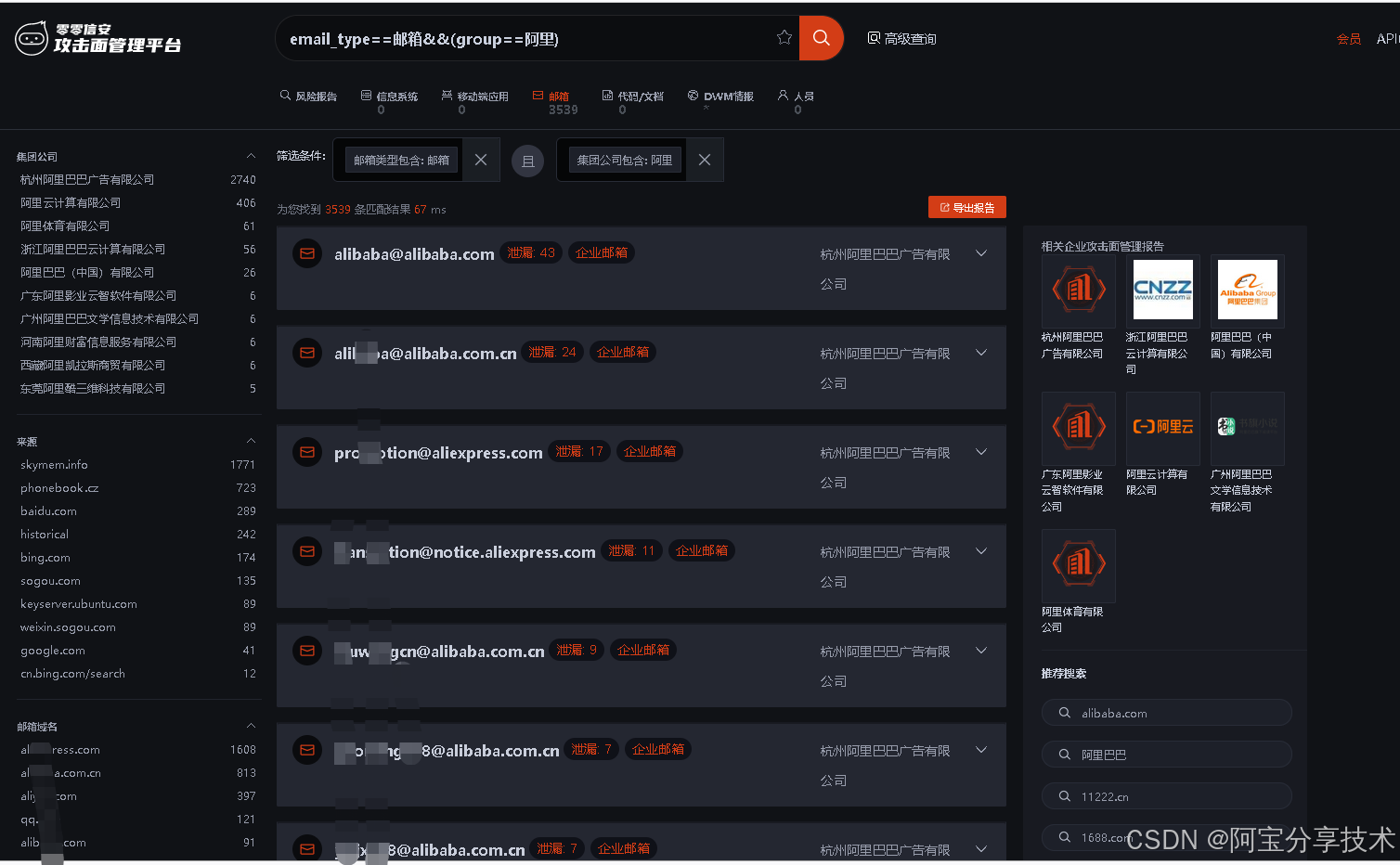Open the 杭州阿里巴巴广告有限公司 report thumbnail

tap(1078, 290)
